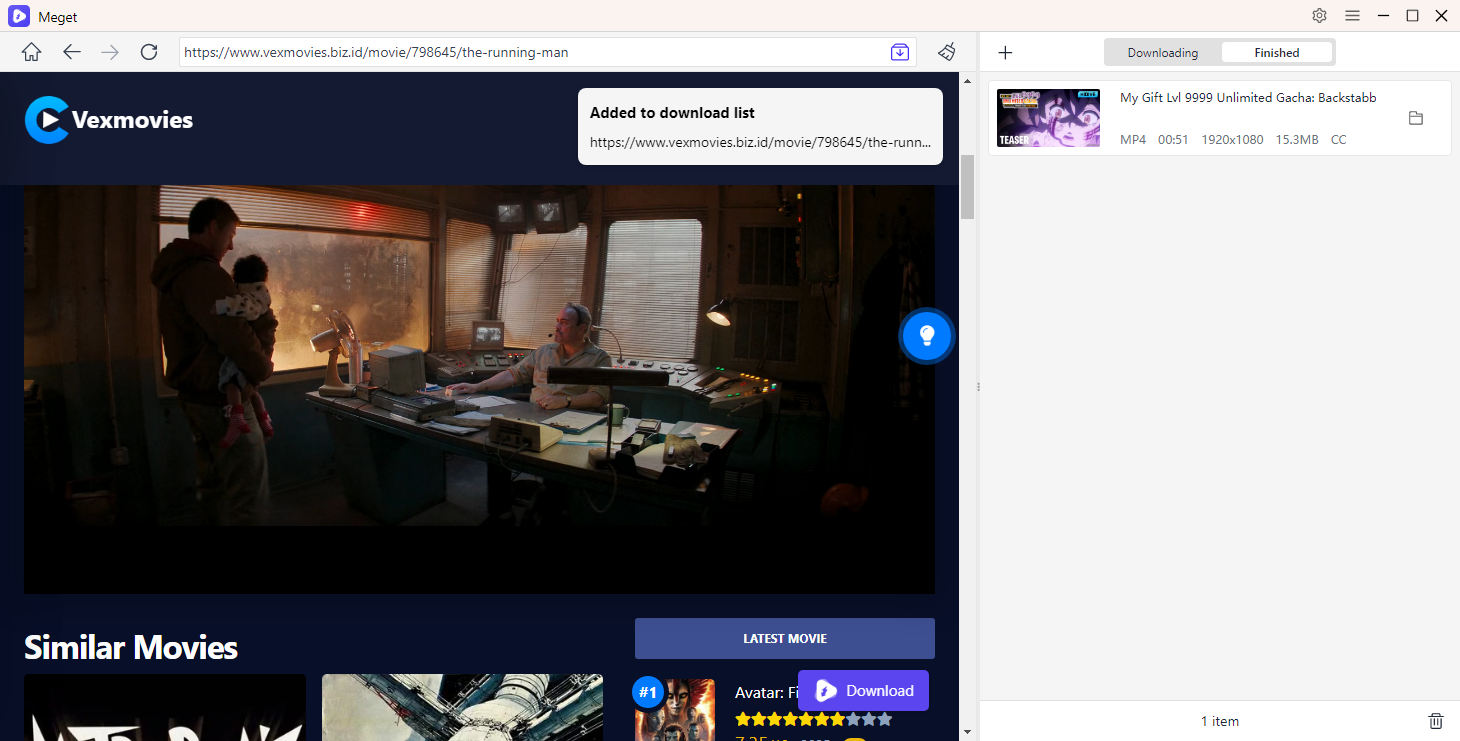Clear browsing data with the broom icon
Image resolution: width=1460 pixels, height=741 pixels.
[946, 52]
